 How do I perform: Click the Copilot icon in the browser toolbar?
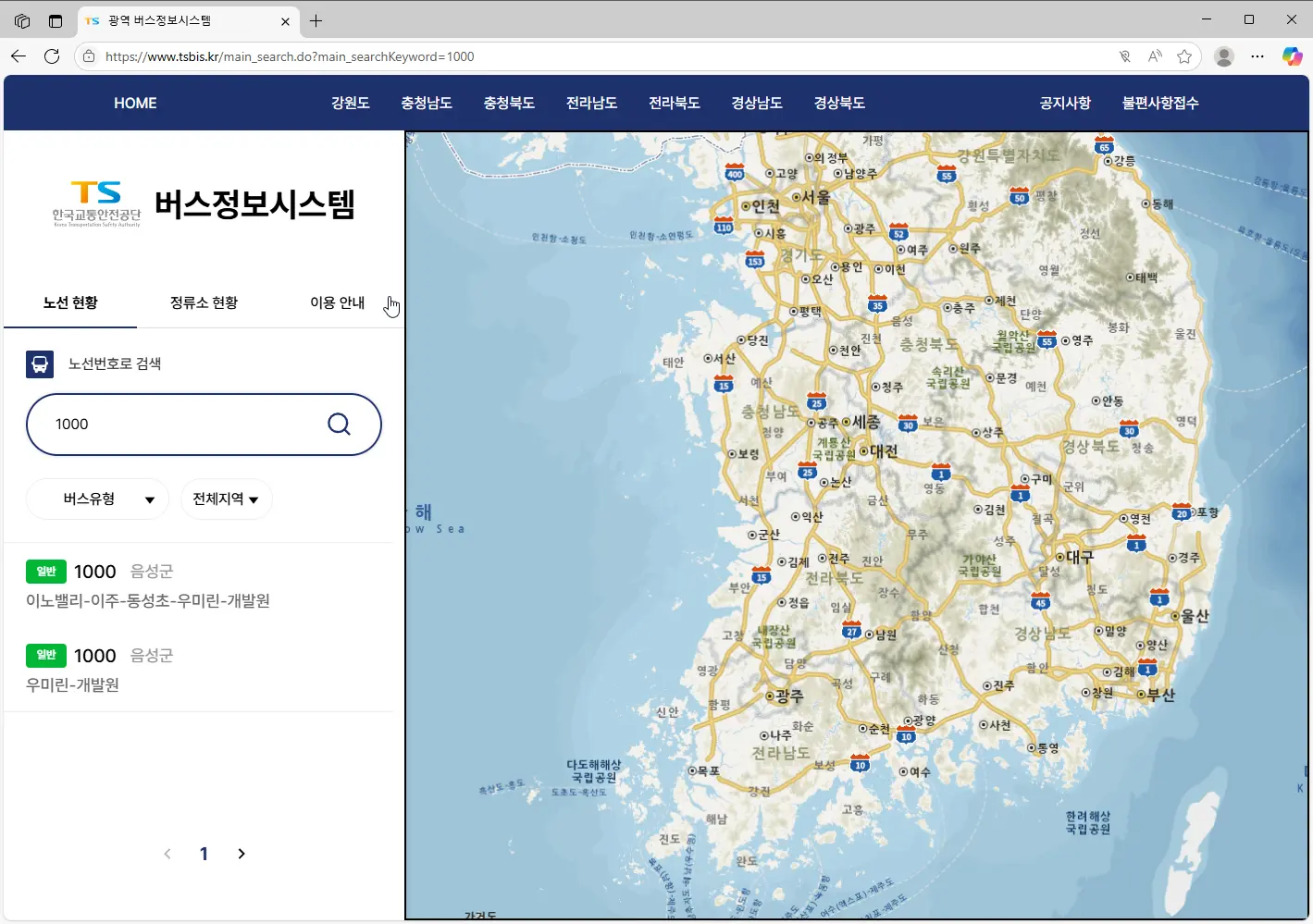click(1292, 55)
